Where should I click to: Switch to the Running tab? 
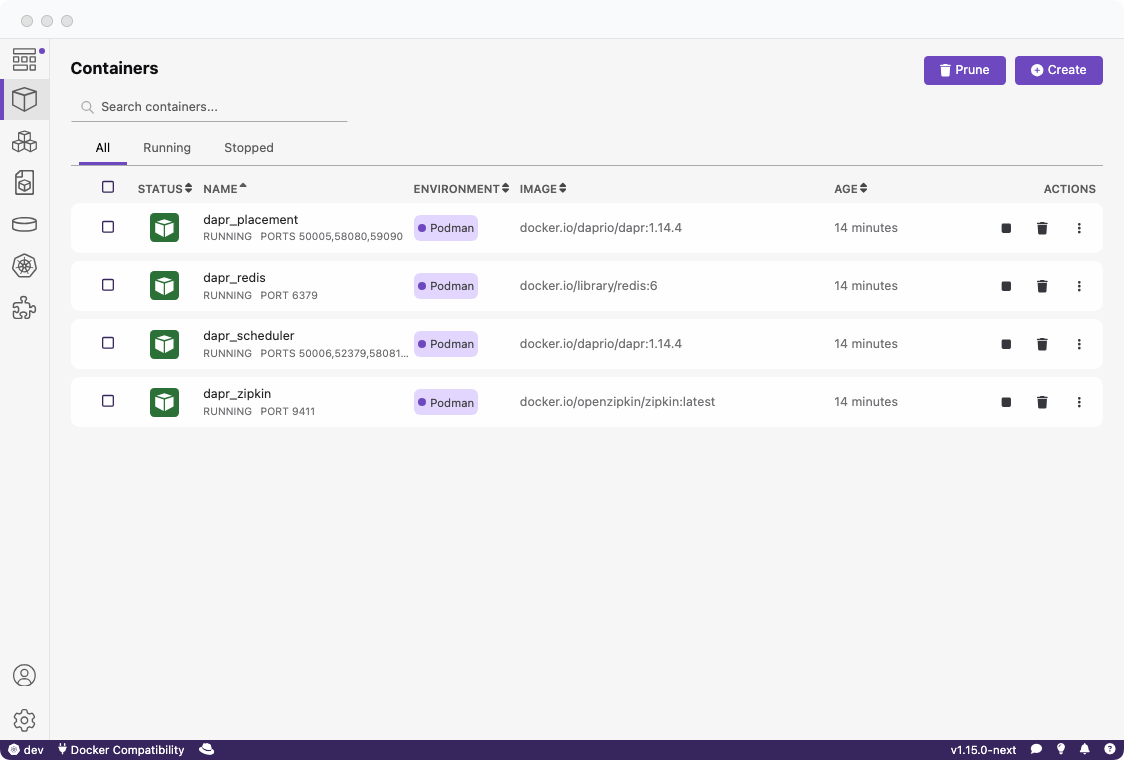pyautogui.click(x=167, y=148)
